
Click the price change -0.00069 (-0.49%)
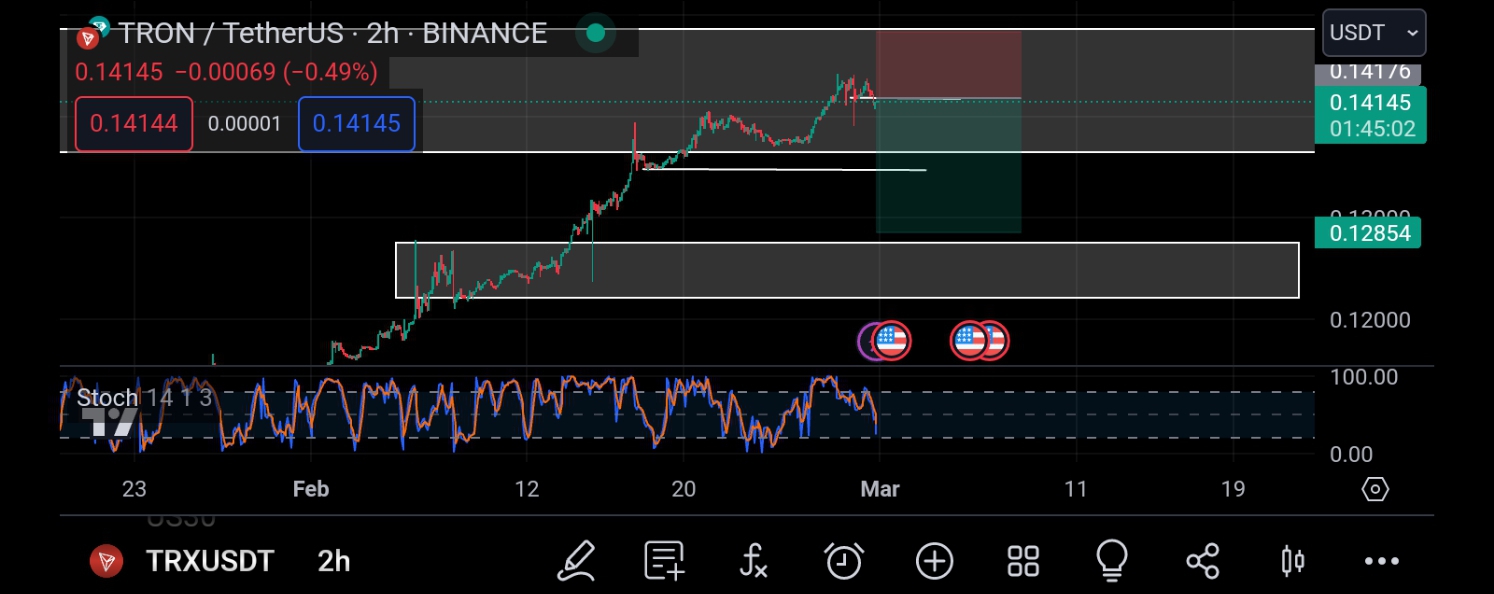pos(276,72)
